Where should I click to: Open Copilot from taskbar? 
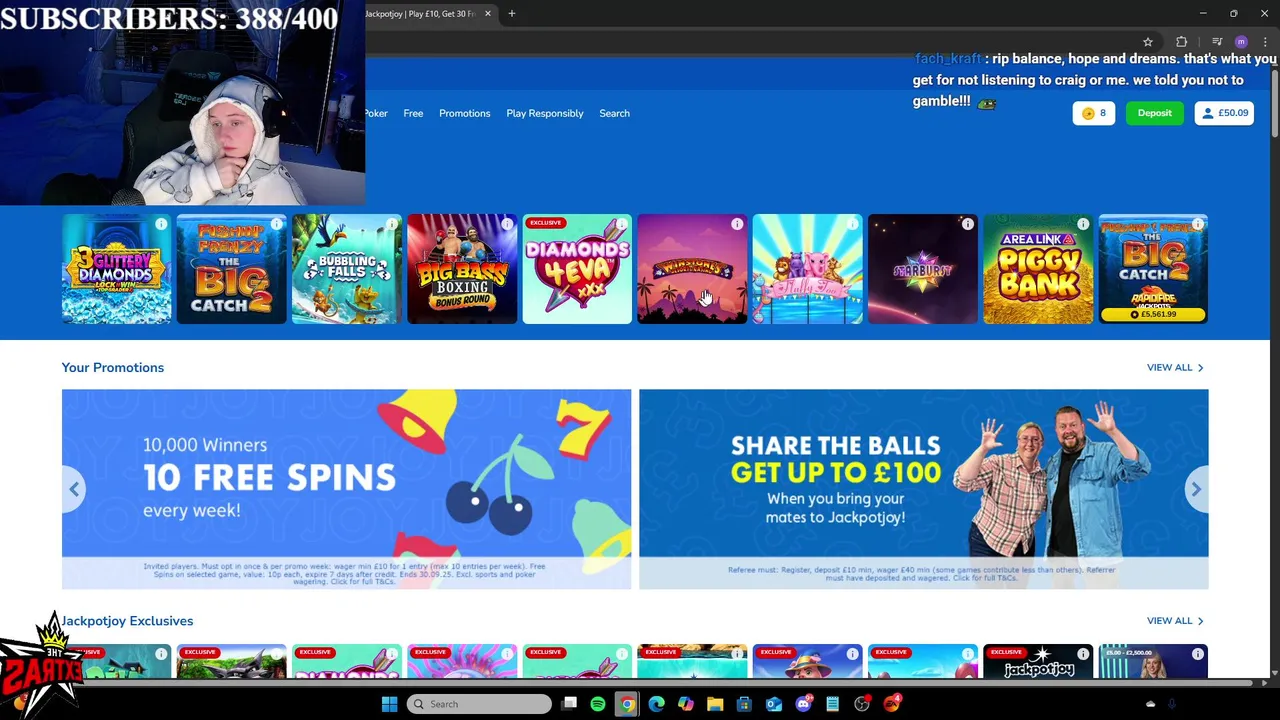point(685,704)
